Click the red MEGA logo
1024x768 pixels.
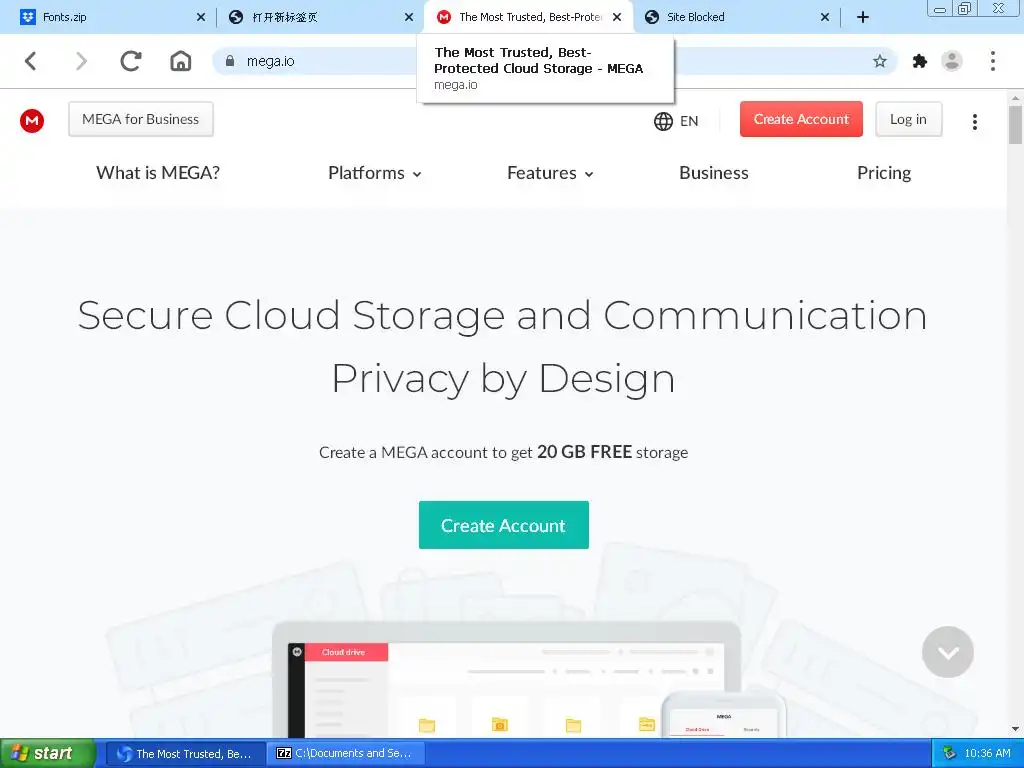point(32,120)
